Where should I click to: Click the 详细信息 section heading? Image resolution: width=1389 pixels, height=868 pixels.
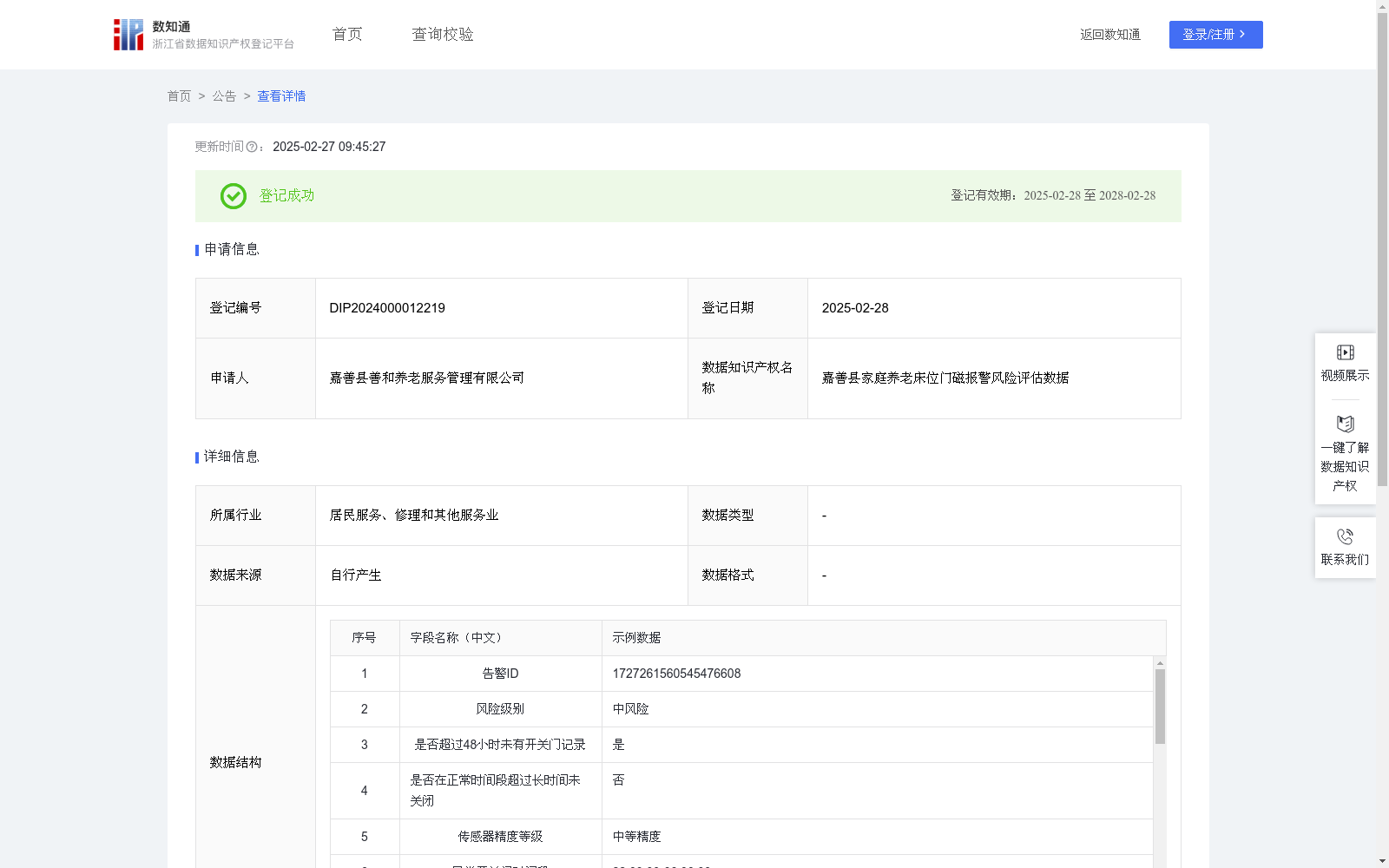click(x=231, y=457)
